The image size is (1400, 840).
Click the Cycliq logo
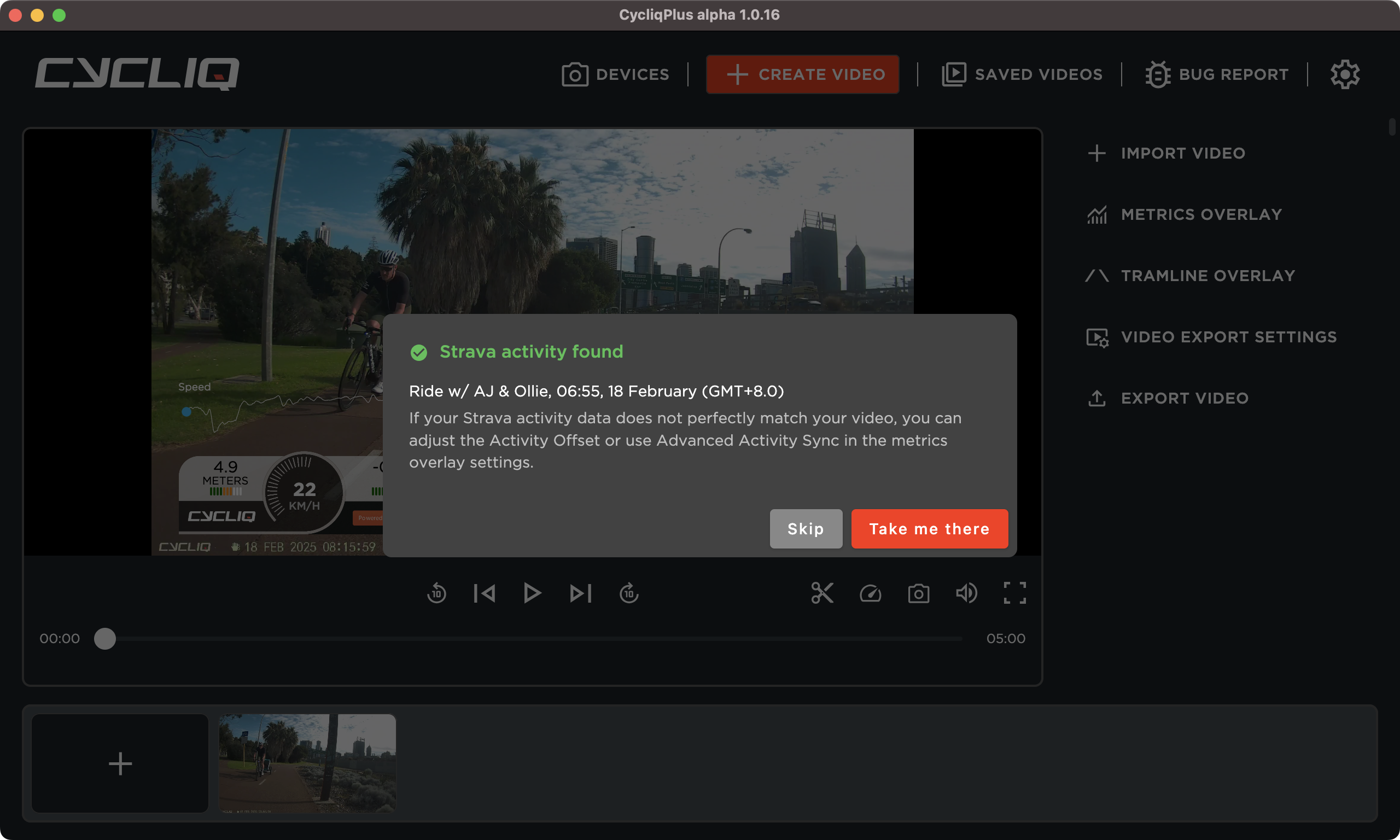[137, 74]
